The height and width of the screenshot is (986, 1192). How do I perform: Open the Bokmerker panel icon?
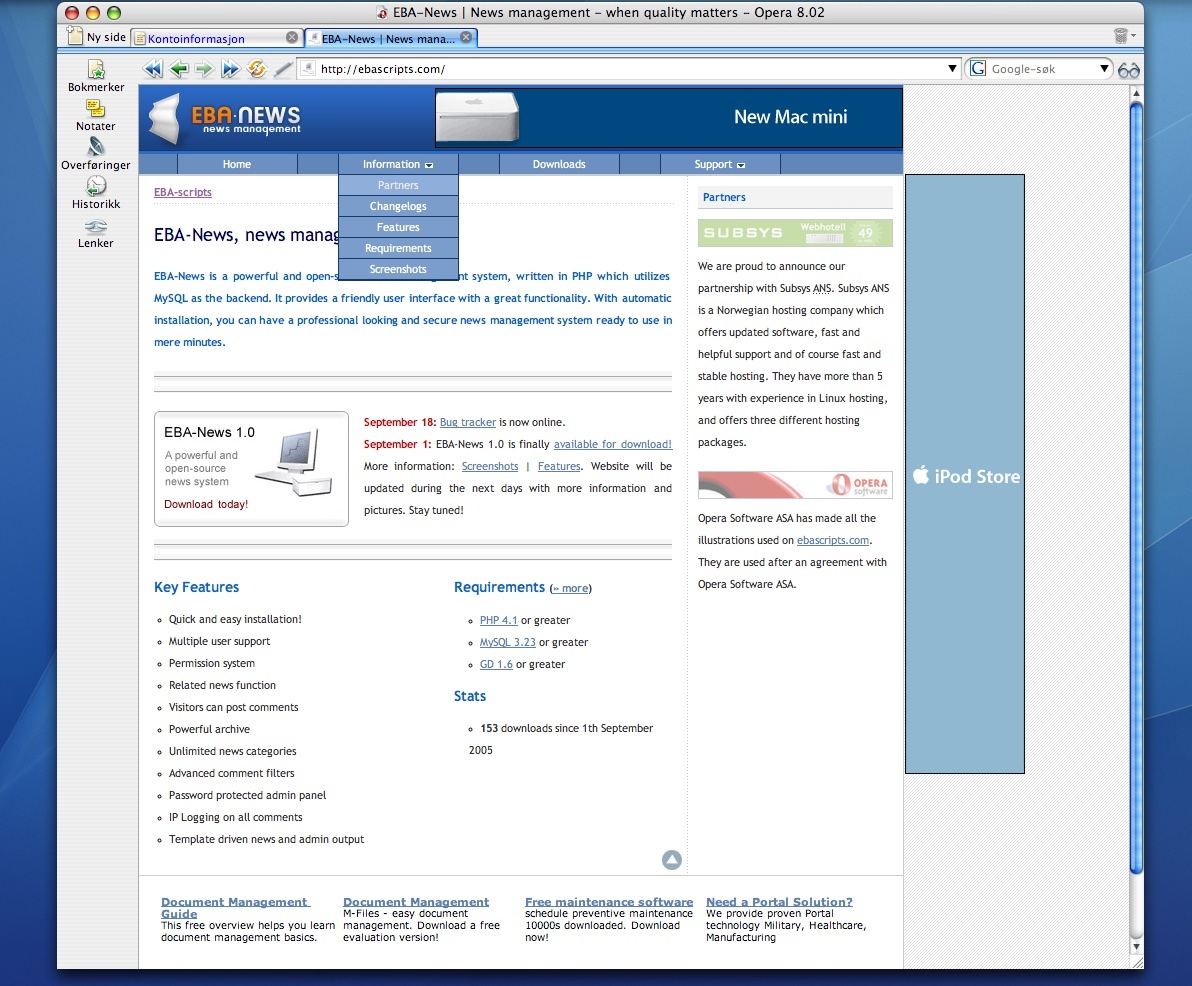click(x=96, y=69)
